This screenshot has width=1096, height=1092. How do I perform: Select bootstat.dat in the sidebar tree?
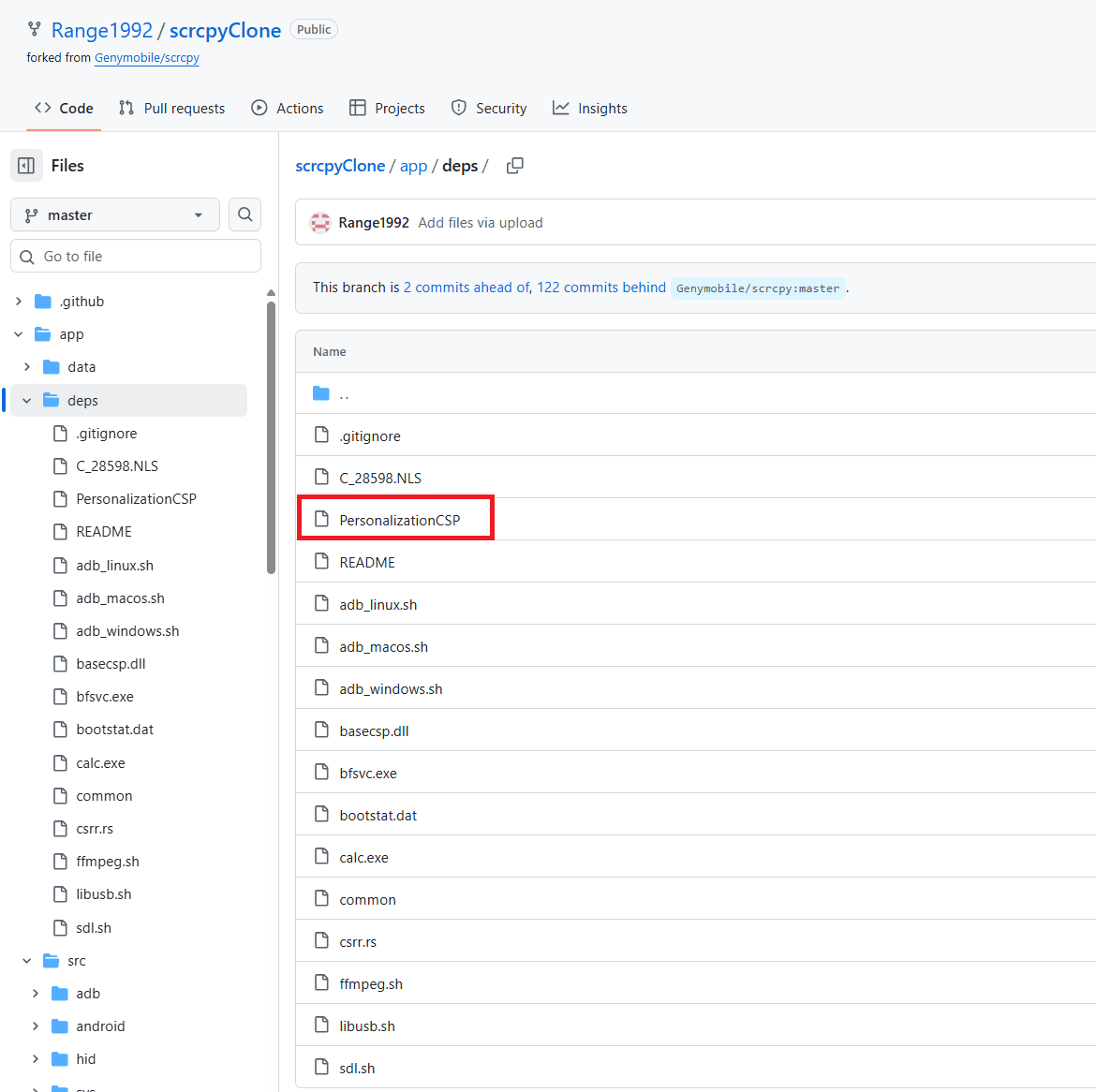[114, 730]
